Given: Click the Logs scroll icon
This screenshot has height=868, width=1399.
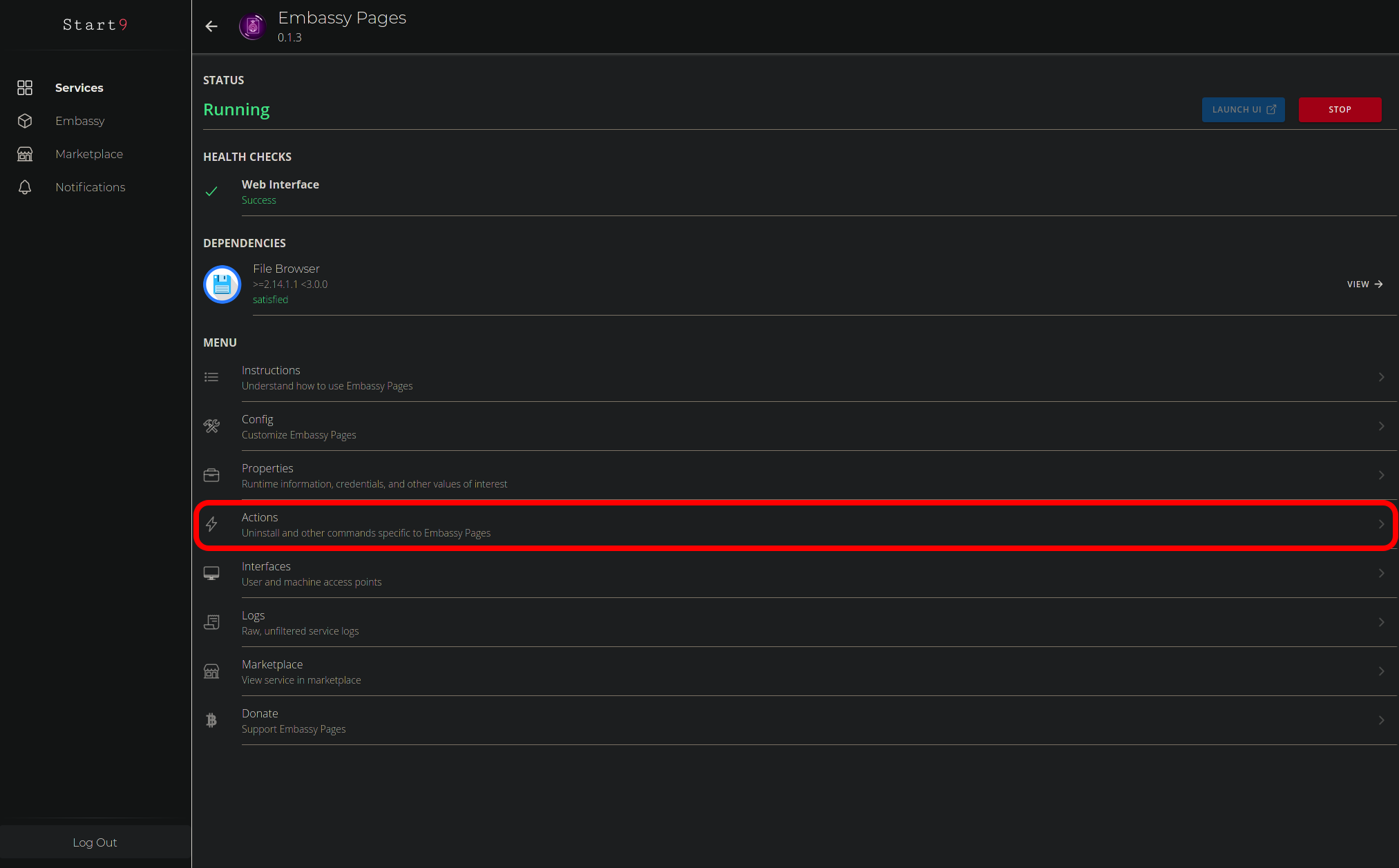Looking at the screenshot, I should click(x=211, y=622).
